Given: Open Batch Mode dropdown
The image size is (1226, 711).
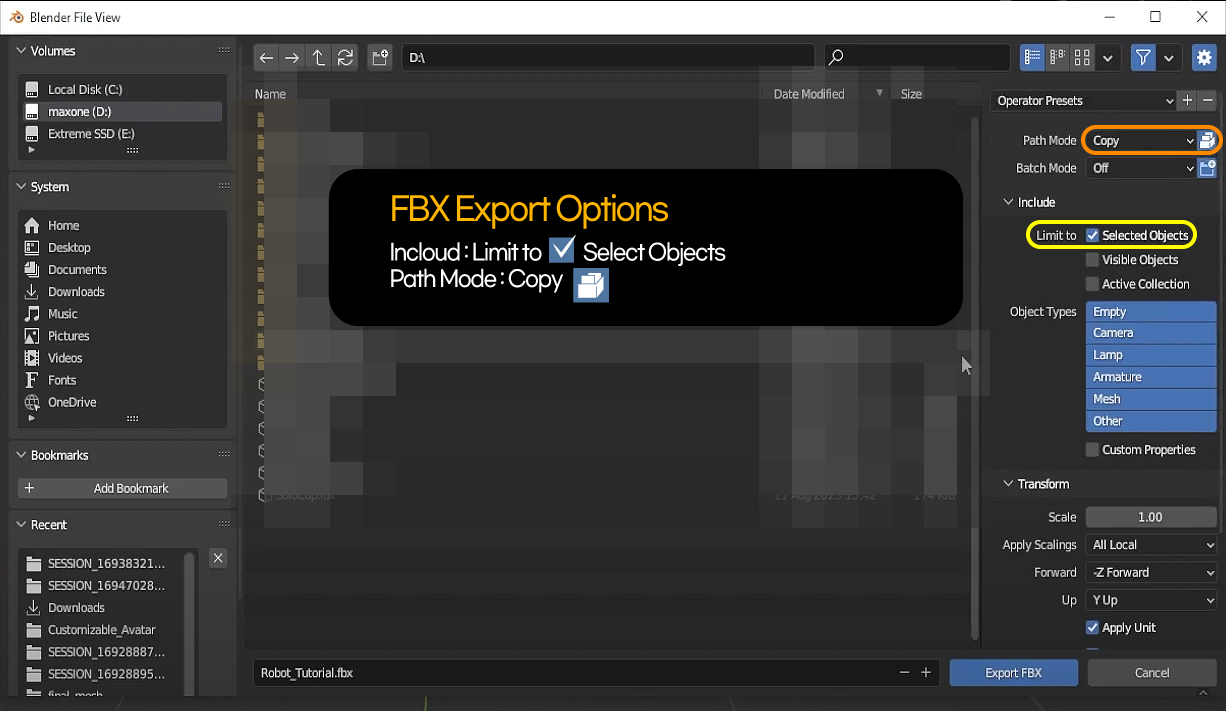Looking at the screenshot, I should pos(1141,168).
